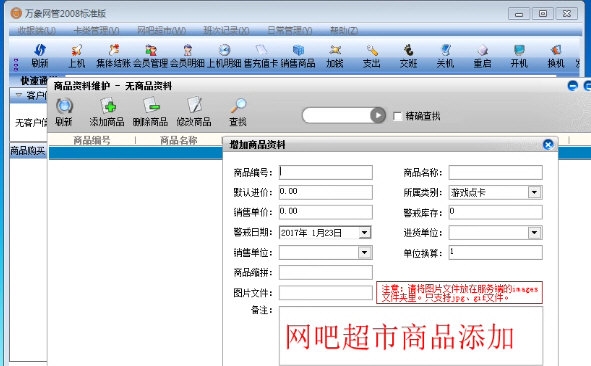The width and height of the screenshot is (591, 366).
Task: Click the search text box in 商品资料维护
Action: click(x=337, y=115)
